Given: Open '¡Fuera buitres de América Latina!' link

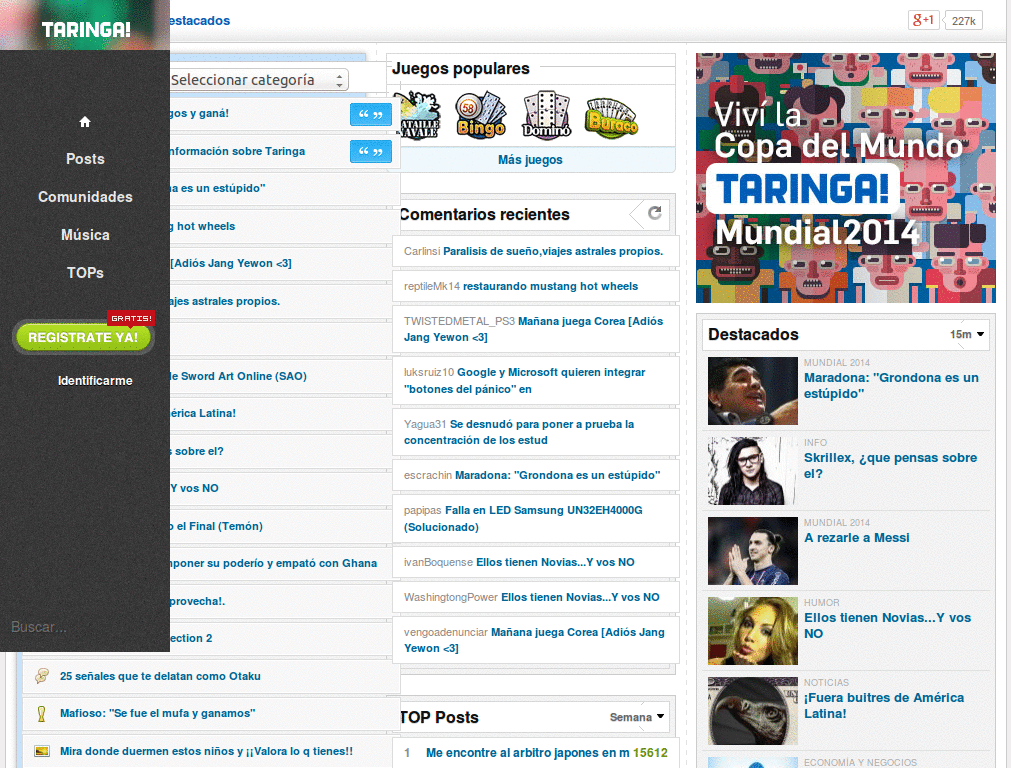Looking at the screenshot, I should (x=884, y=705).
